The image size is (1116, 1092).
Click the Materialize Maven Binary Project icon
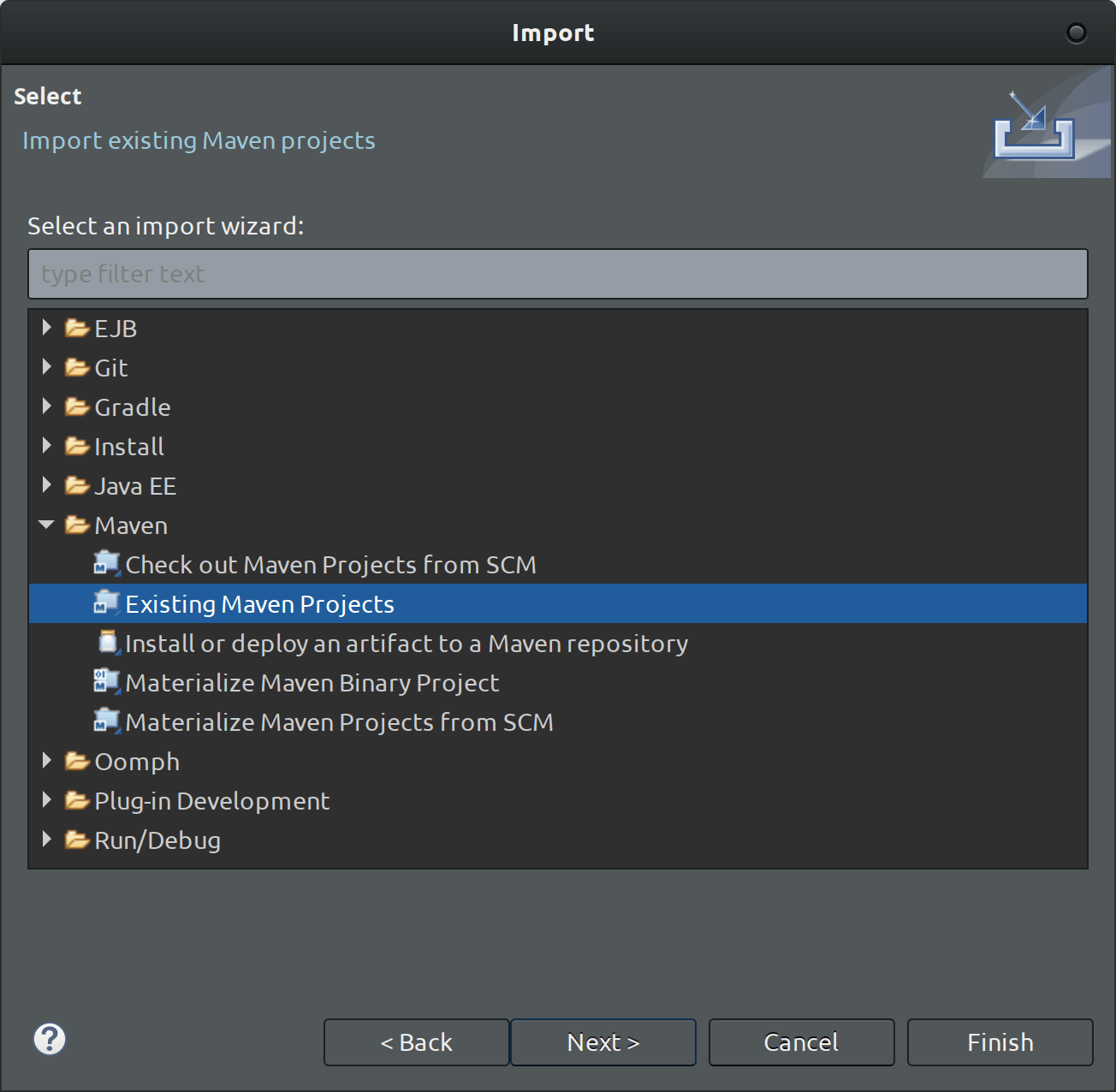(x=106, y=682)
